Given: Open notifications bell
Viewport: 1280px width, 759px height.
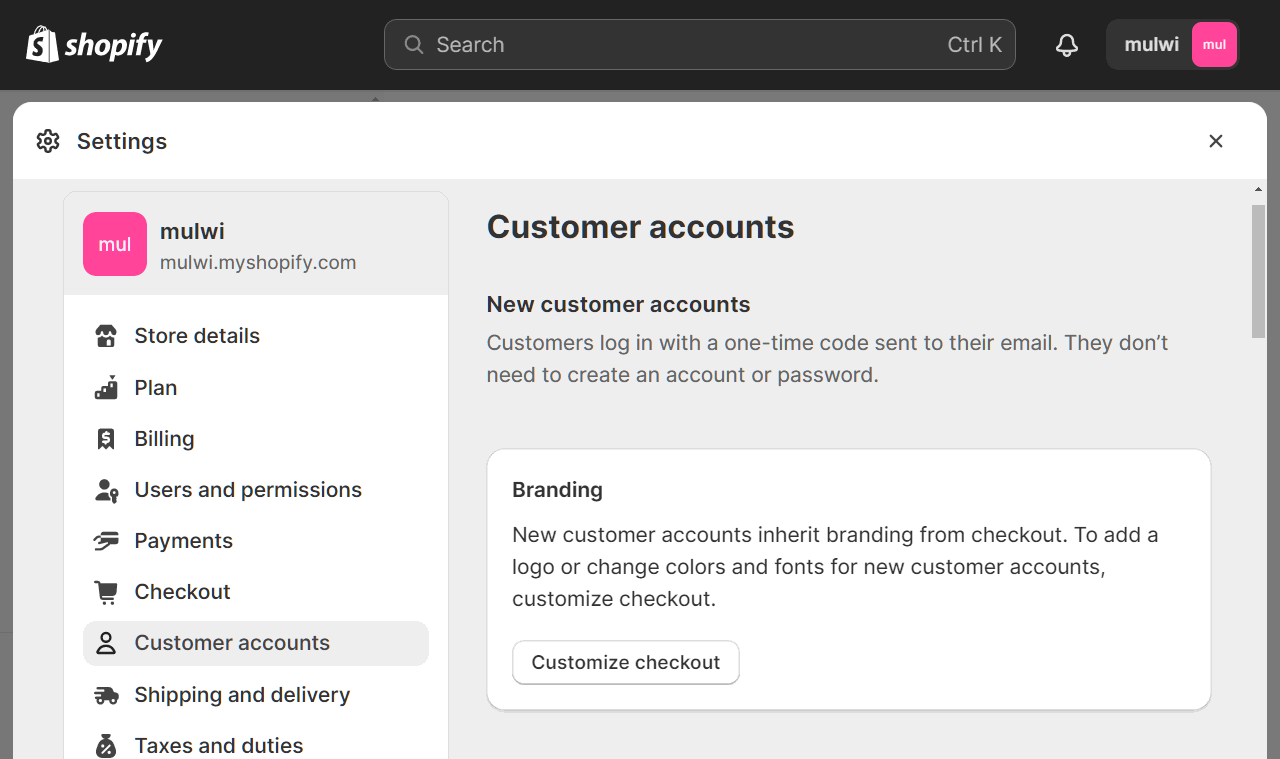Looking at the screenshot, I should pos(1067,45).
